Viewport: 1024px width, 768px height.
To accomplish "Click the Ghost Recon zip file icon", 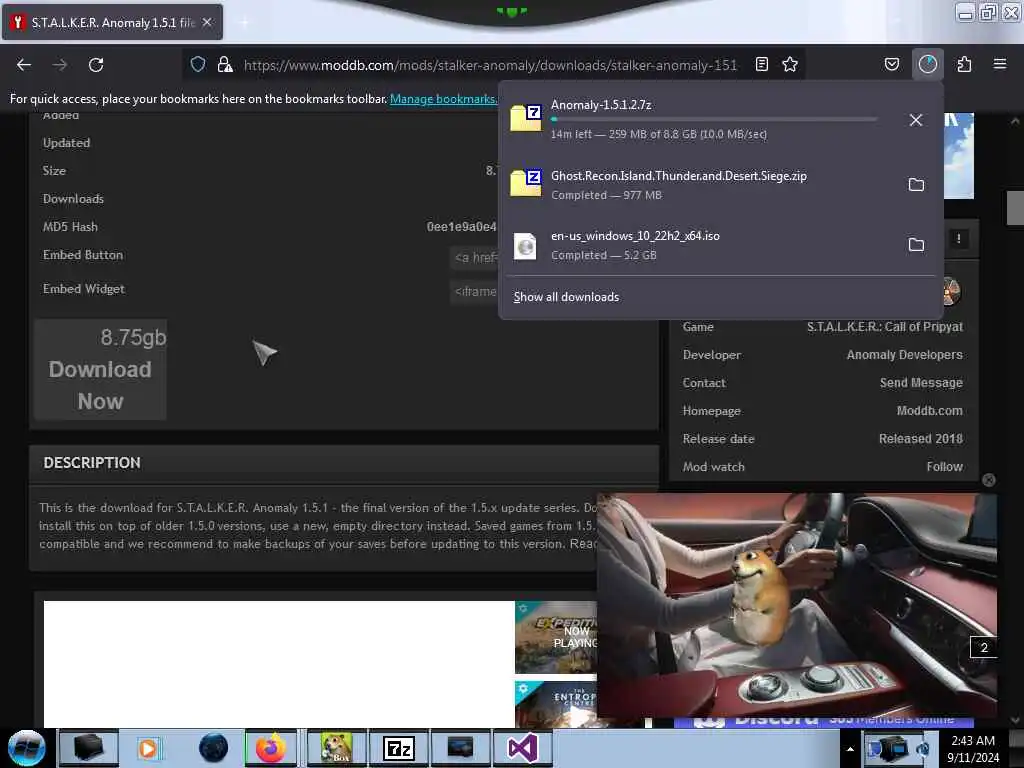I will (x=526, y=183).
